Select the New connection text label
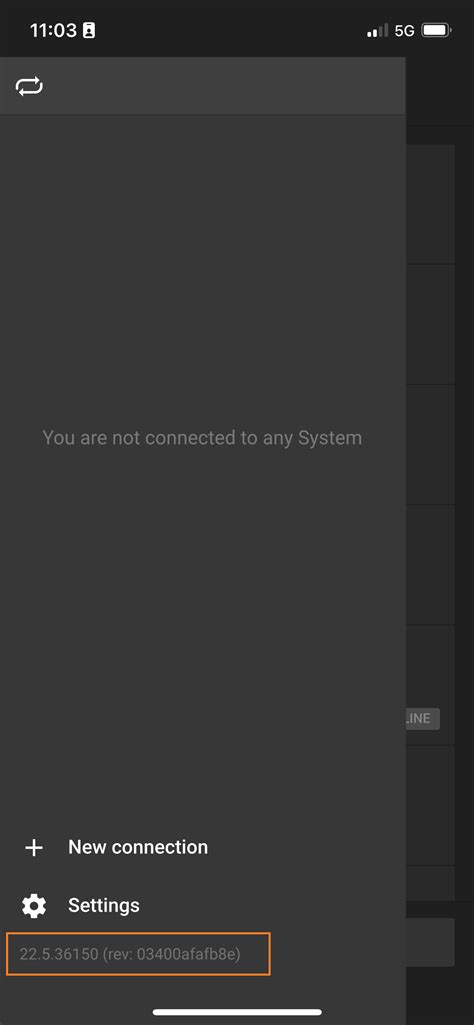474x1025 pixels. tap(138, 847)
